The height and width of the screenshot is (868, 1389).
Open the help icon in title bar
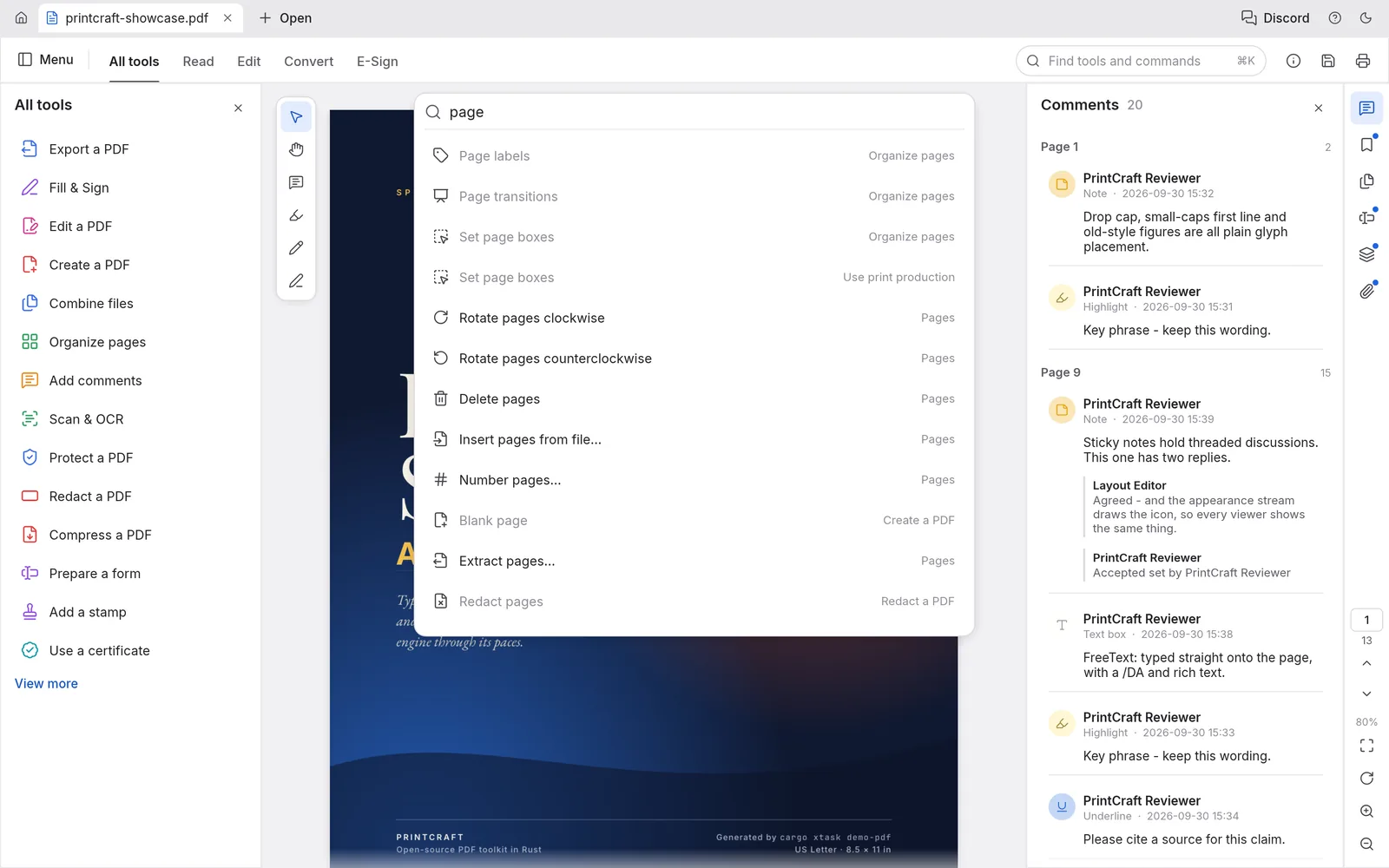pyautogui.click(x=1335, y=17)
